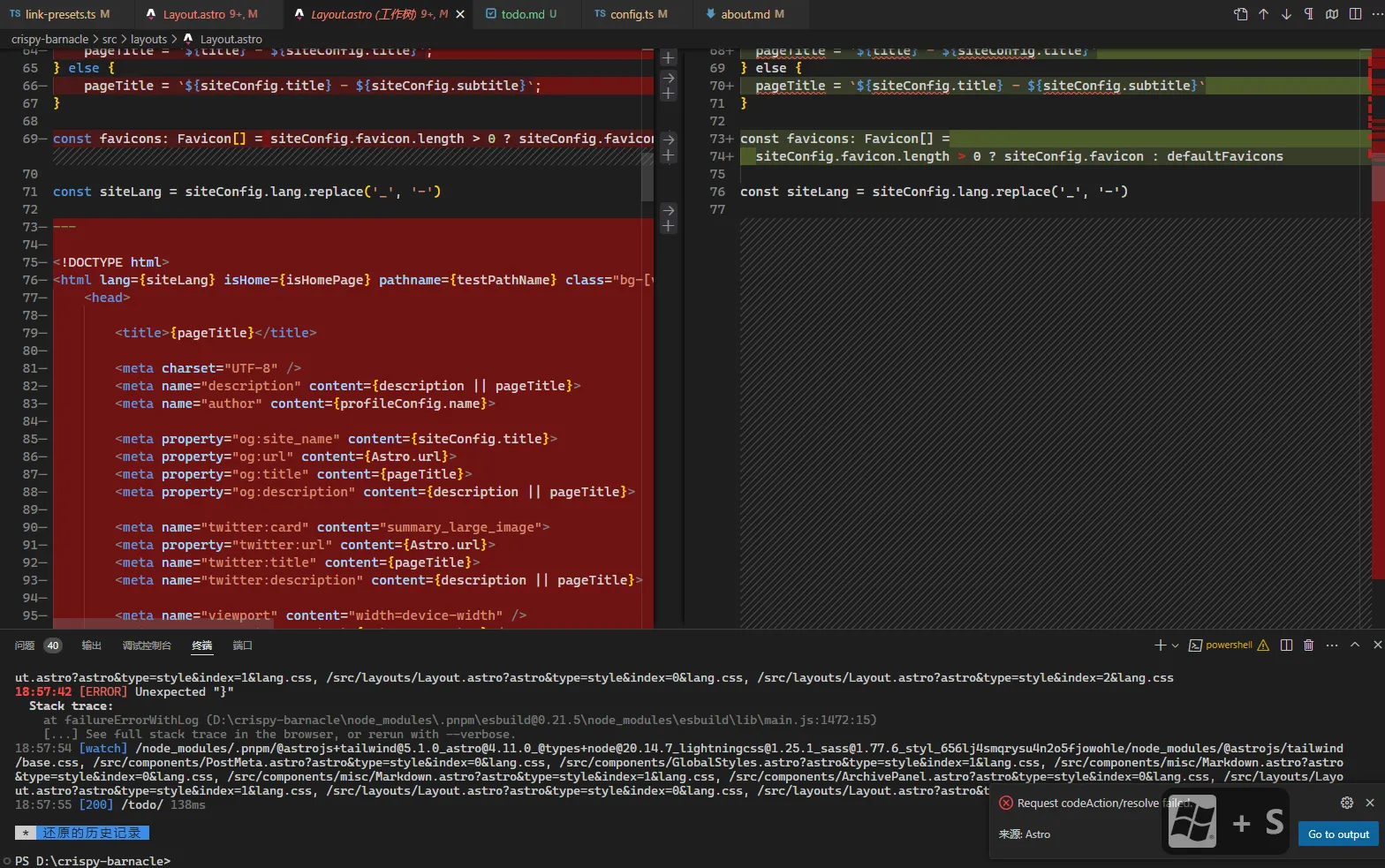Expand the layouts breadcrumb folder
Screen dimensions: 1385x868
[x=148, y=39]
